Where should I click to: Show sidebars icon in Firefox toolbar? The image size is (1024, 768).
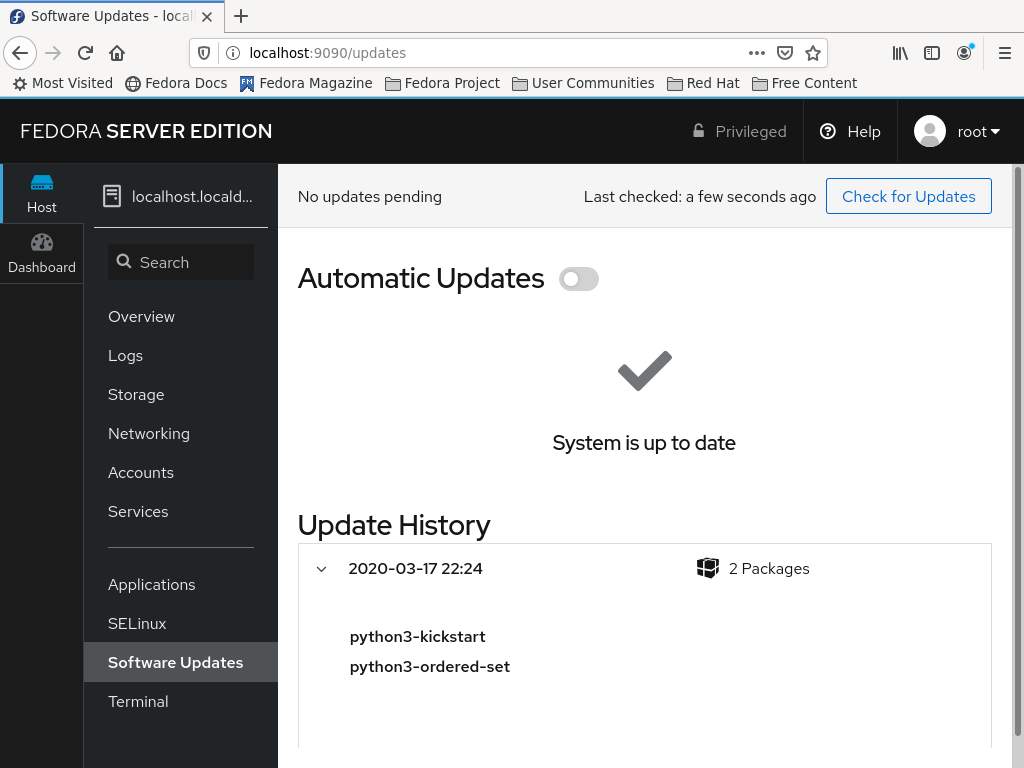(x=932, y=53)
